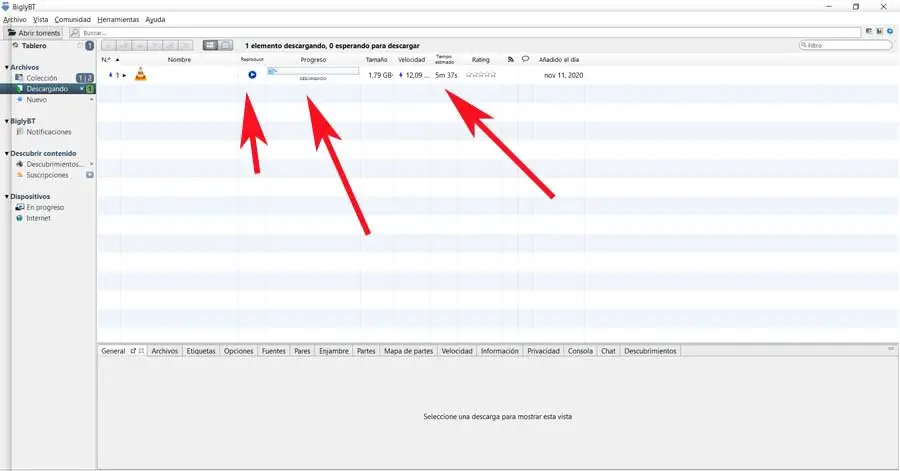Click the RSS feed column header icon
The image size is (900, 471).
point(510,59)
